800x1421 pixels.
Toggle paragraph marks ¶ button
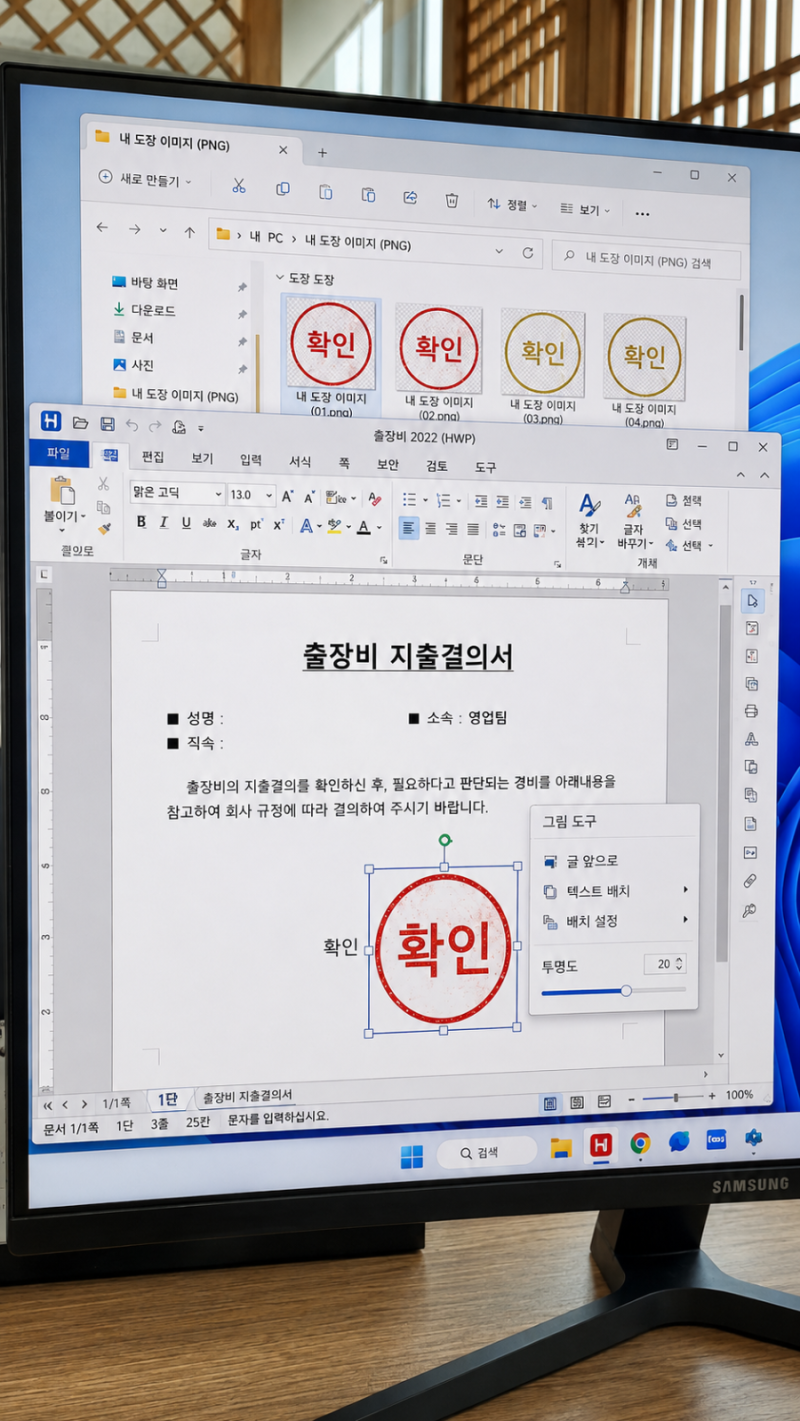(546, 503)
